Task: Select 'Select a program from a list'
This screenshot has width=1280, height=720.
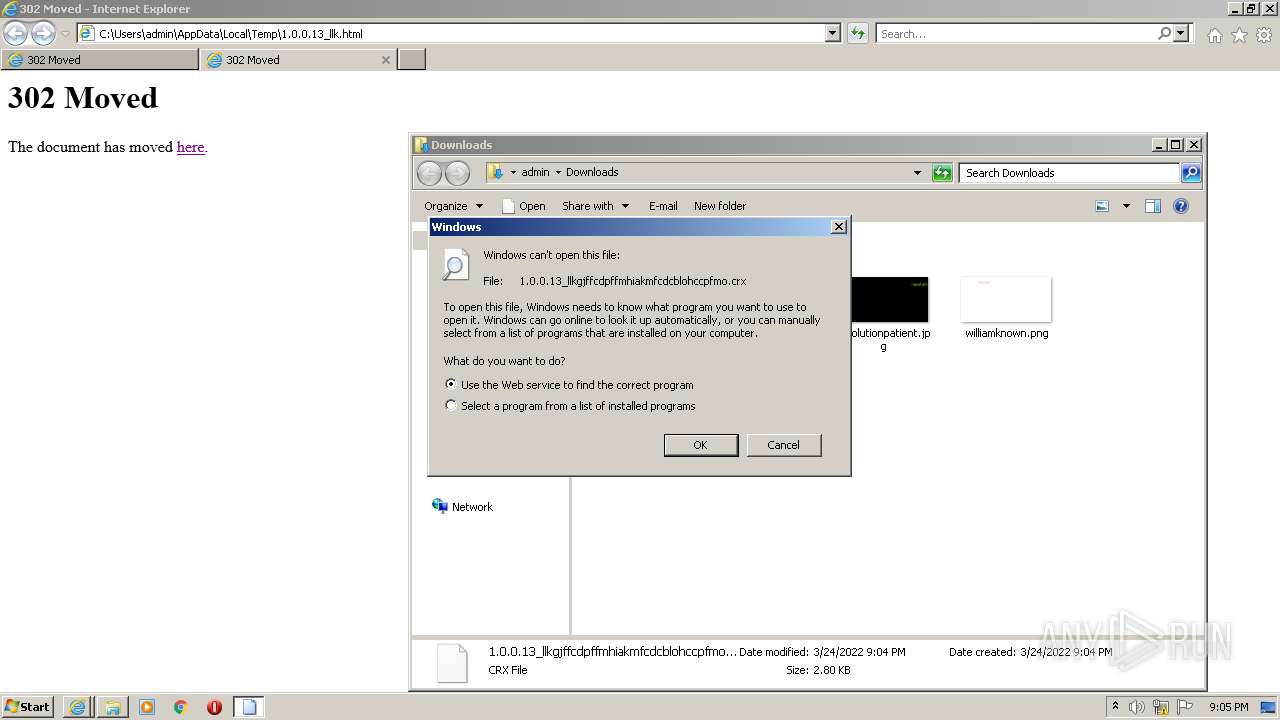Action: 570,406
